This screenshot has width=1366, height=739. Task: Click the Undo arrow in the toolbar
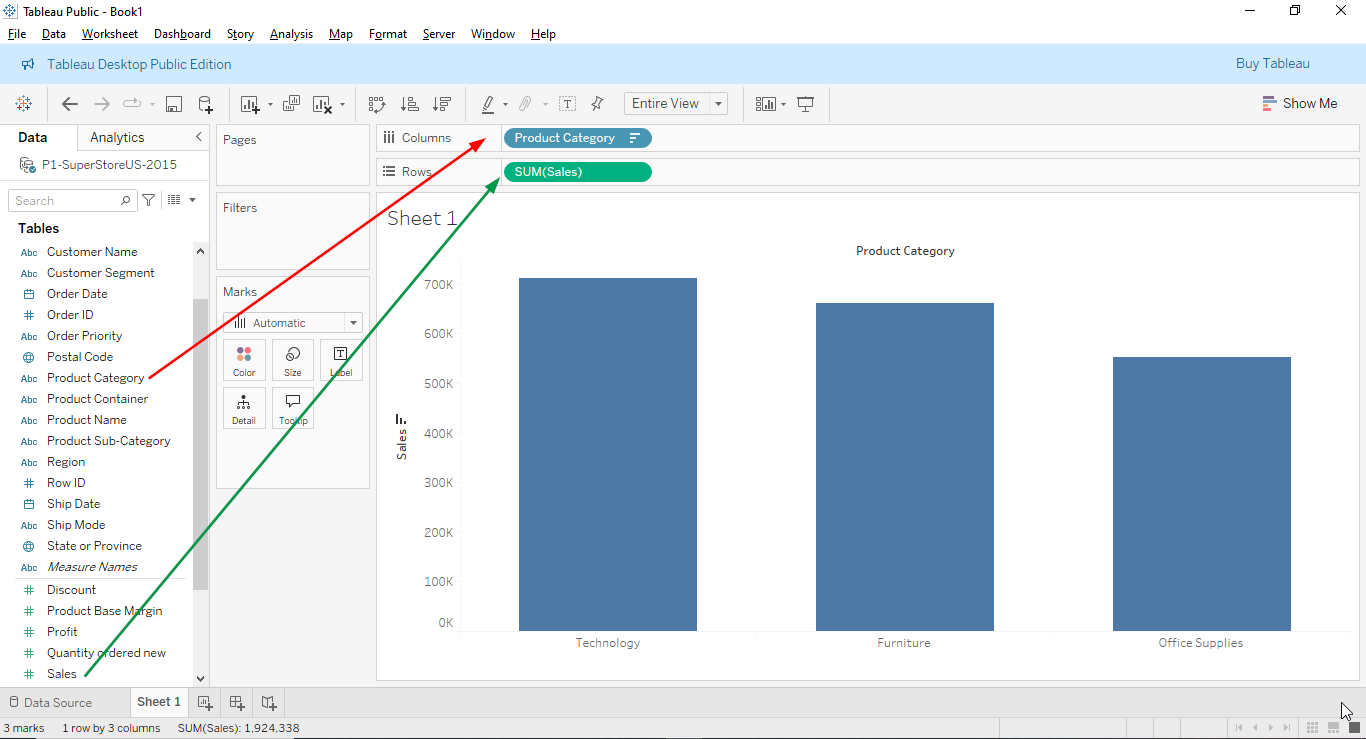click(69, 103)
